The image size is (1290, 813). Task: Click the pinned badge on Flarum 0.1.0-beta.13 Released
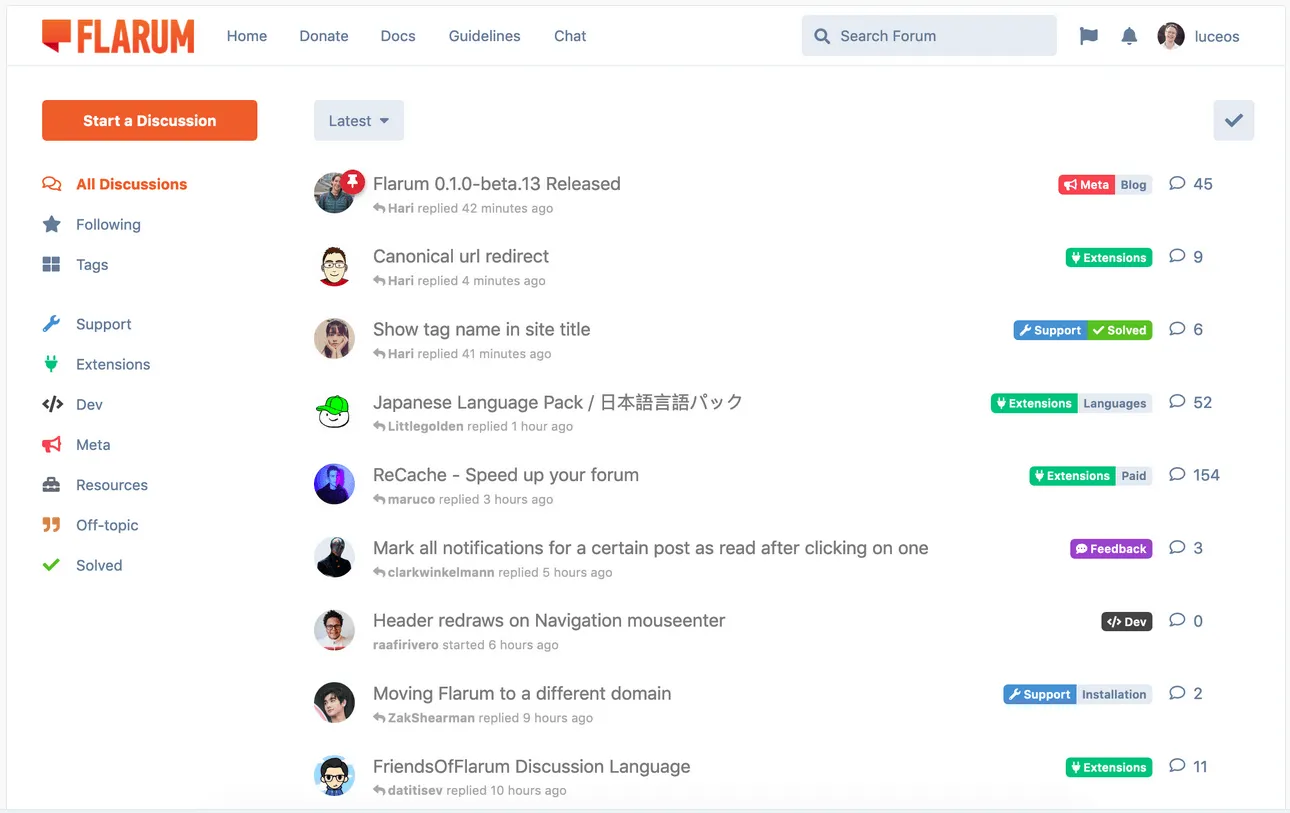pos(351,181)
